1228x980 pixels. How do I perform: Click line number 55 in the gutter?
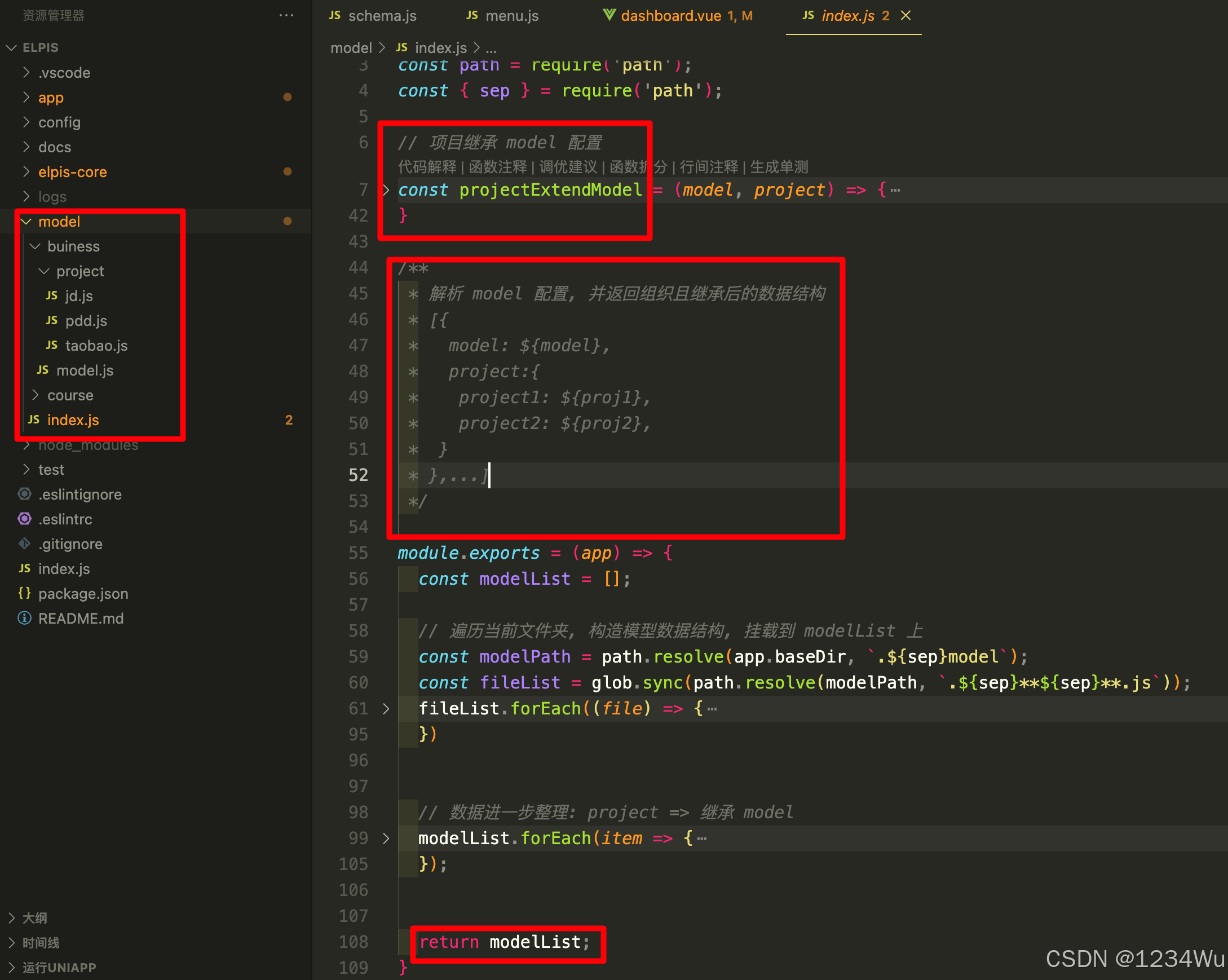(358, 553)
